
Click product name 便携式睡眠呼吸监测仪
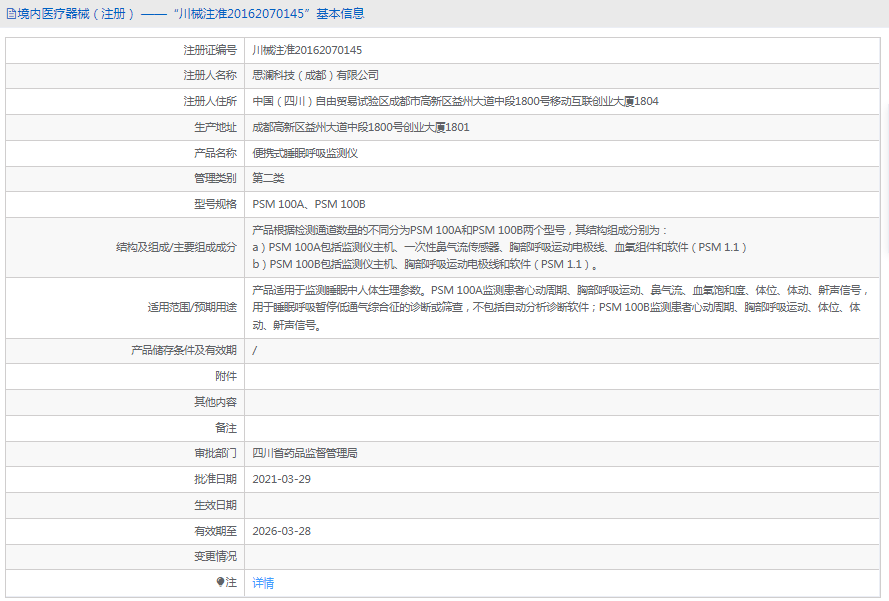coord(305,153)
